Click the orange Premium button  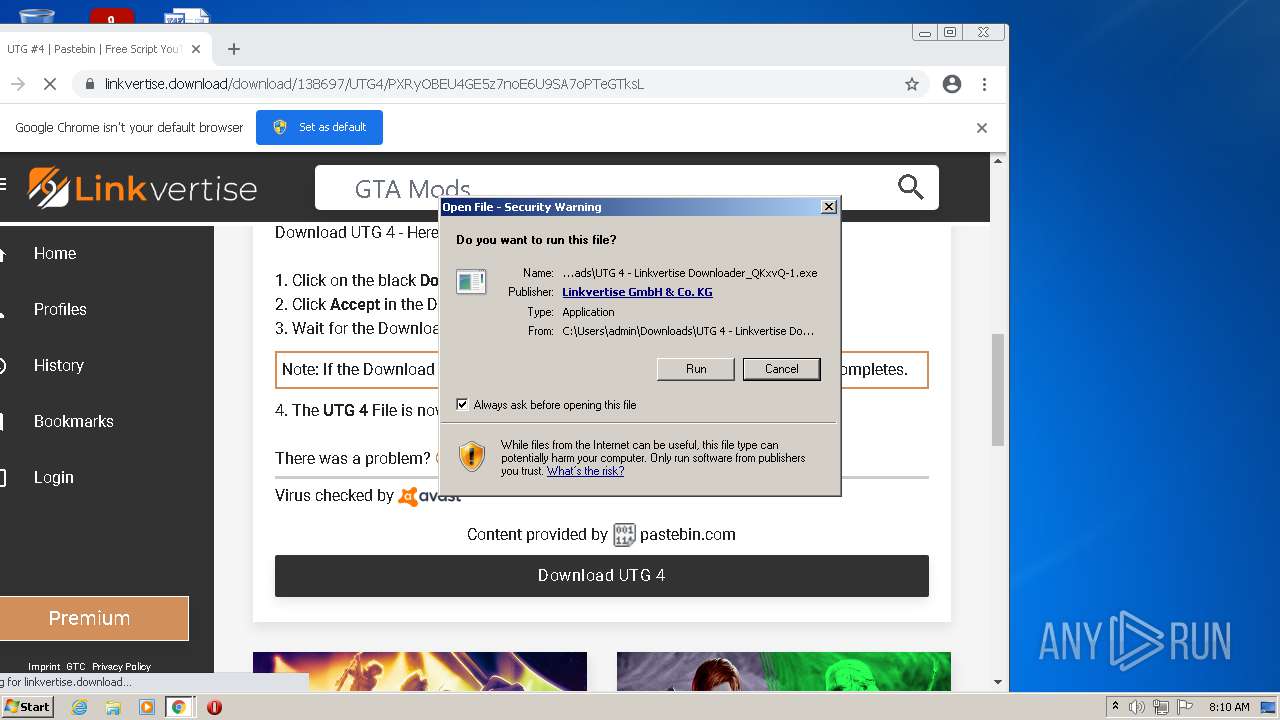pyautogui.click(x=93, y=618)
